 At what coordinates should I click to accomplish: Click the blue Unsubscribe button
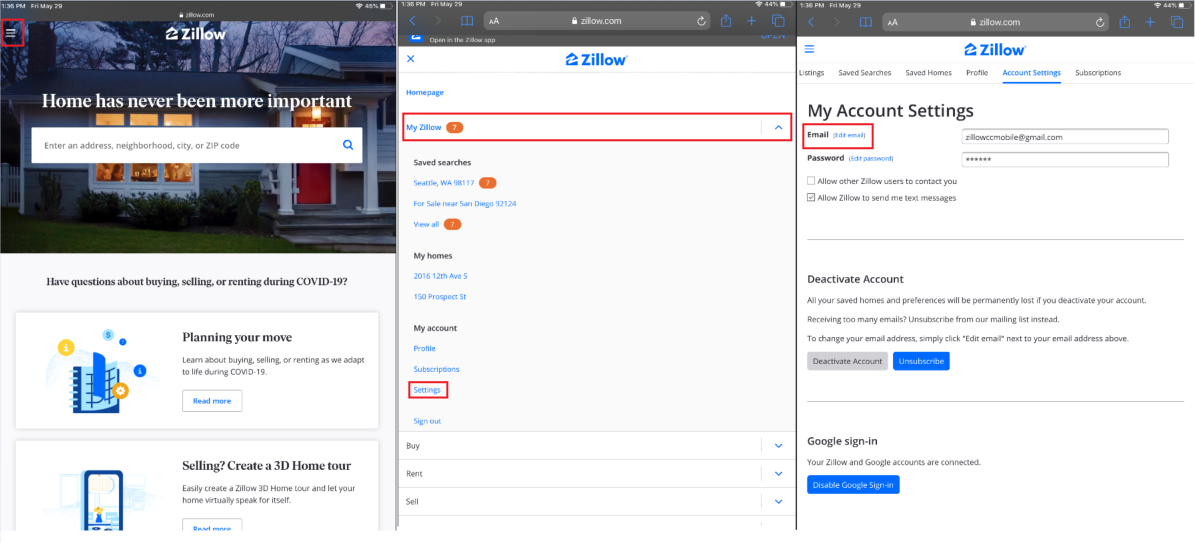tap(921, 361)
